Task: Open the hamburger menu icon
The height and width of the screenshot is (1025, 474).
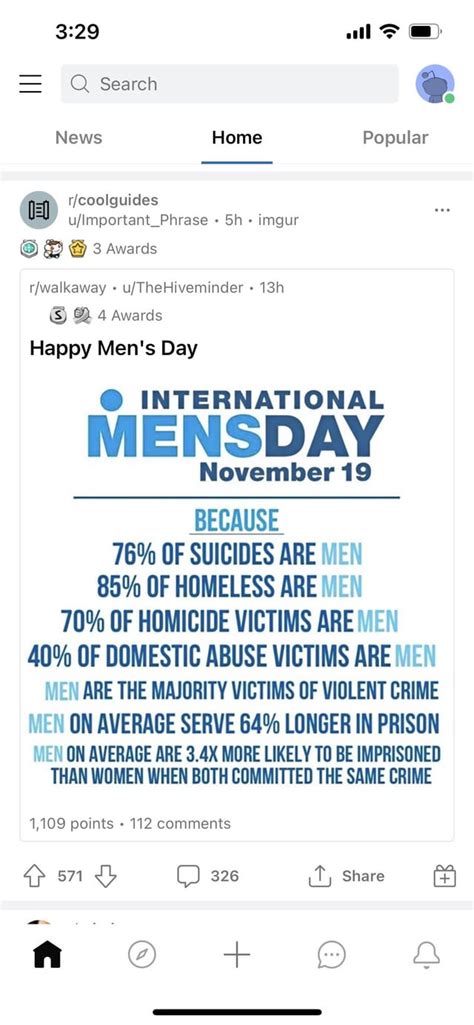Action: 30,84
